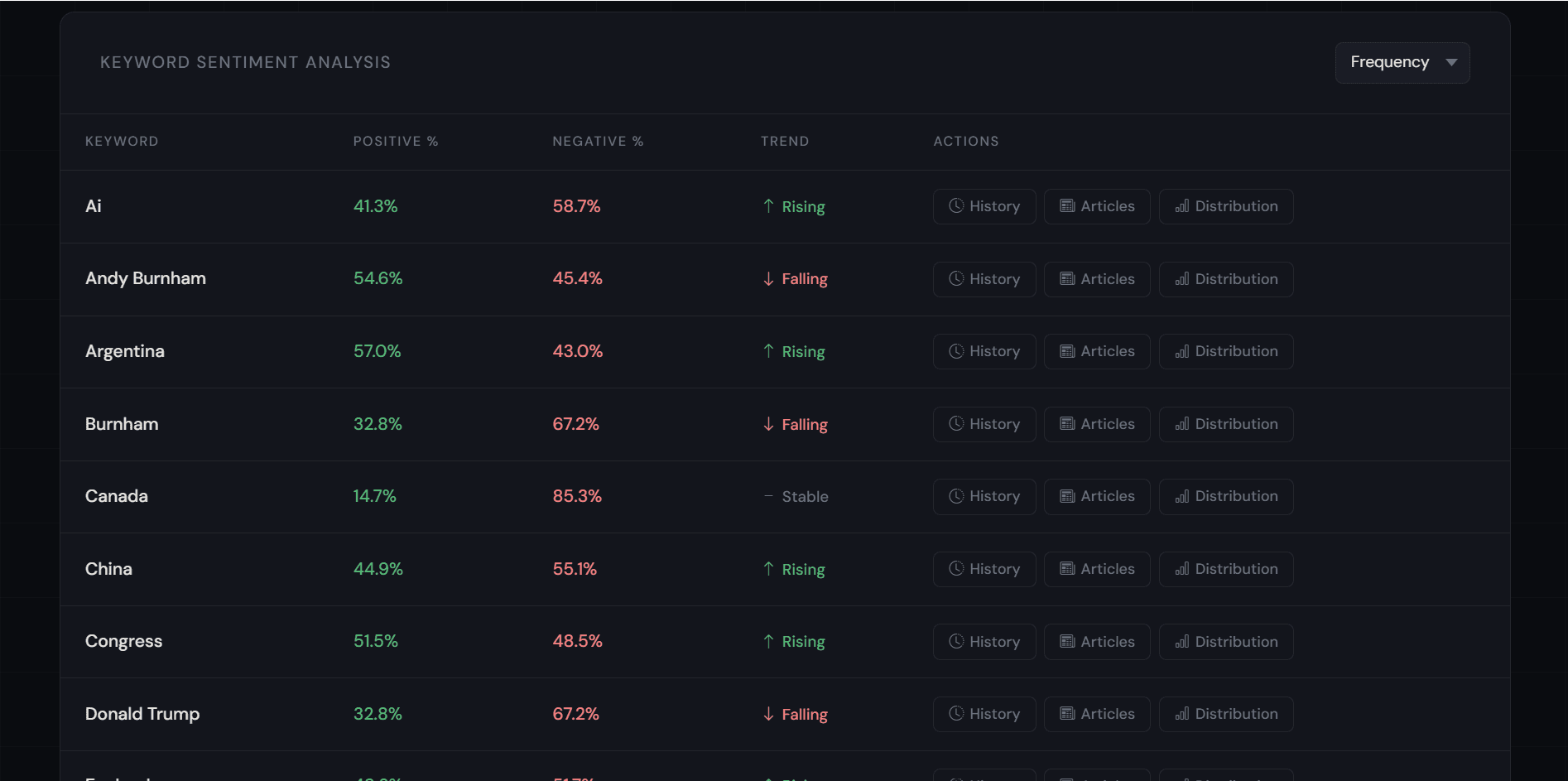Click the Keyword Sentiment Analysis title
Screen dimensions: 1568x781
click(245, 63)
